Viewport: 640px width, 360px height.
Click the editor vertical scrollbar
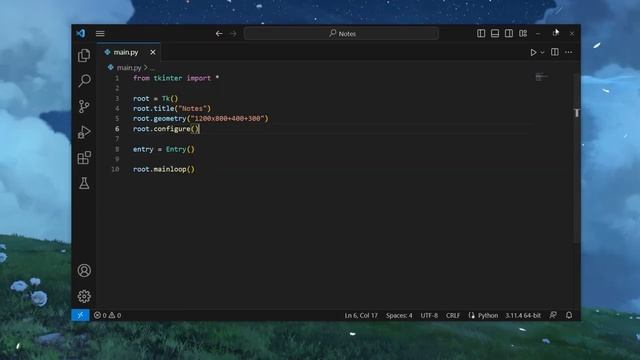point(576,158)
